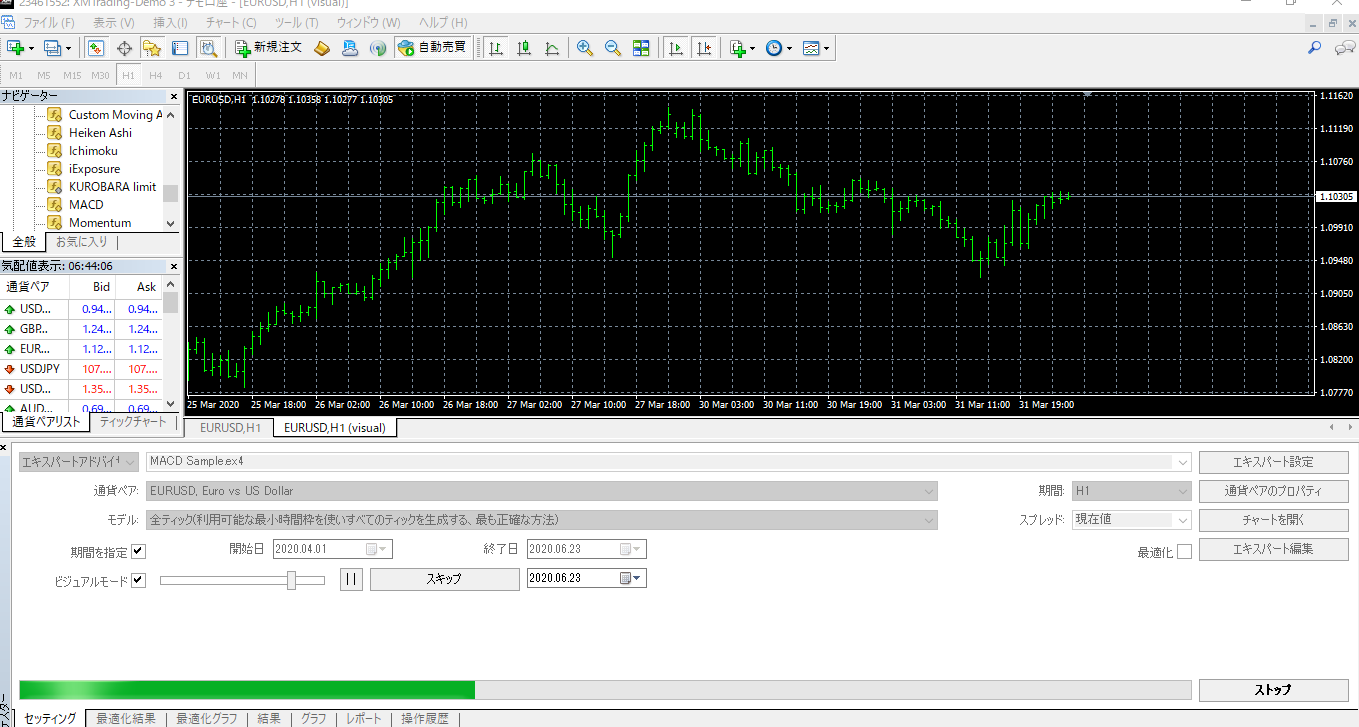Open the MetaEditor yellow book icon
Viewport: 1359px width, 727px height.
[x=322, y=47]
